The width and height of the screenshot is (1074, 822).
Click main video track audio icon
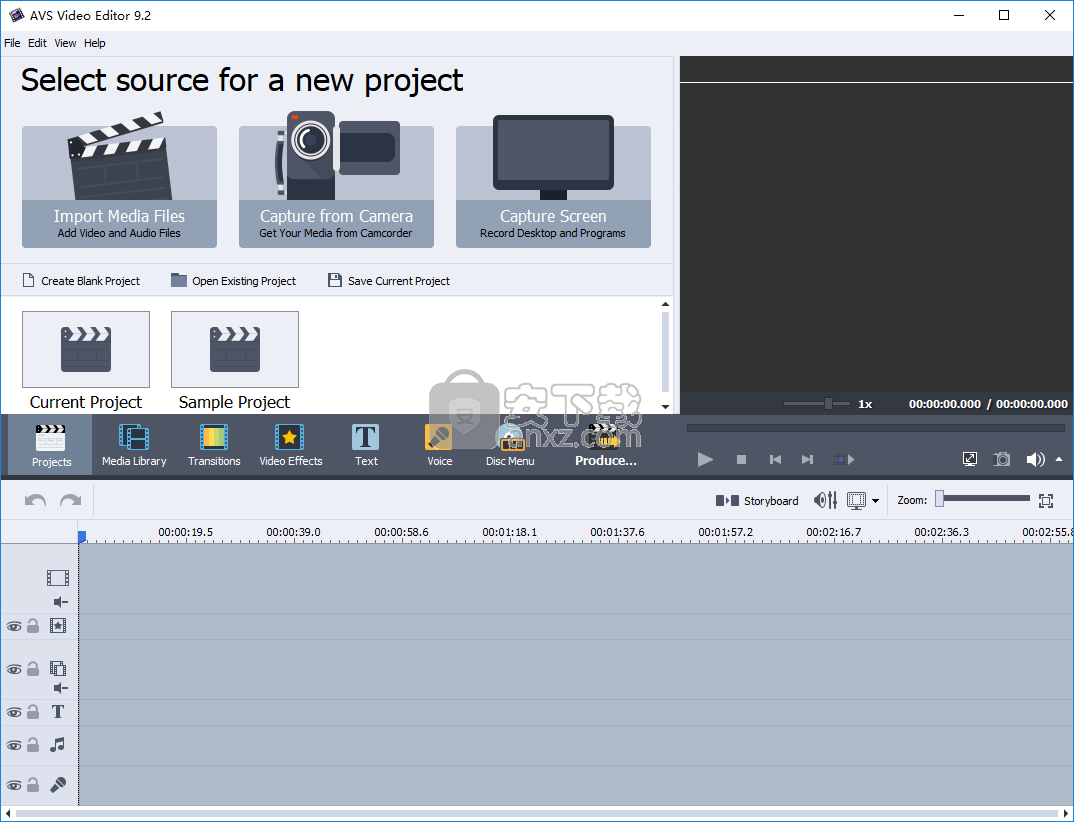[61, 602]
